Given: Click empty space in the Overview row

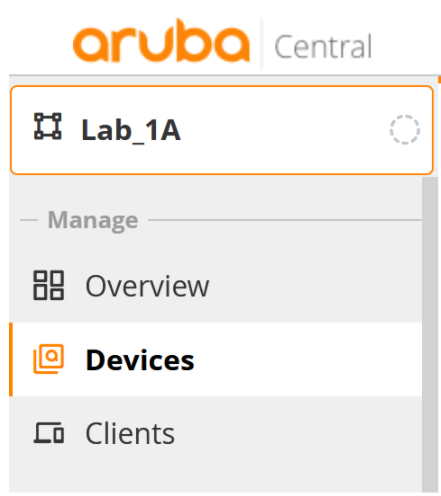Looking at the screenshot, I should (313, 286).
